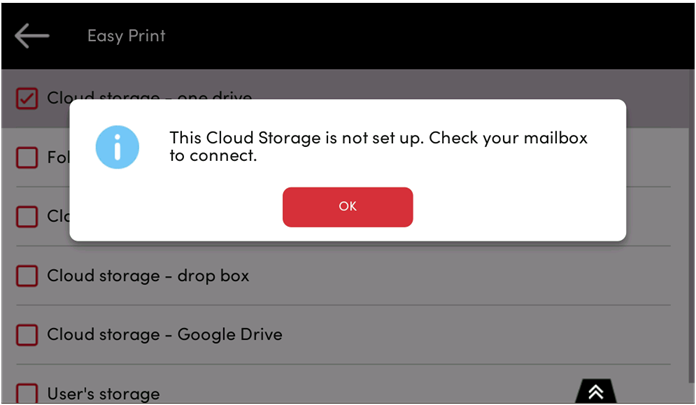The width and height of the screenshot is (696, 405).
Task: Click the partially hidden 'Fol' row label
Action: point(57,157)
